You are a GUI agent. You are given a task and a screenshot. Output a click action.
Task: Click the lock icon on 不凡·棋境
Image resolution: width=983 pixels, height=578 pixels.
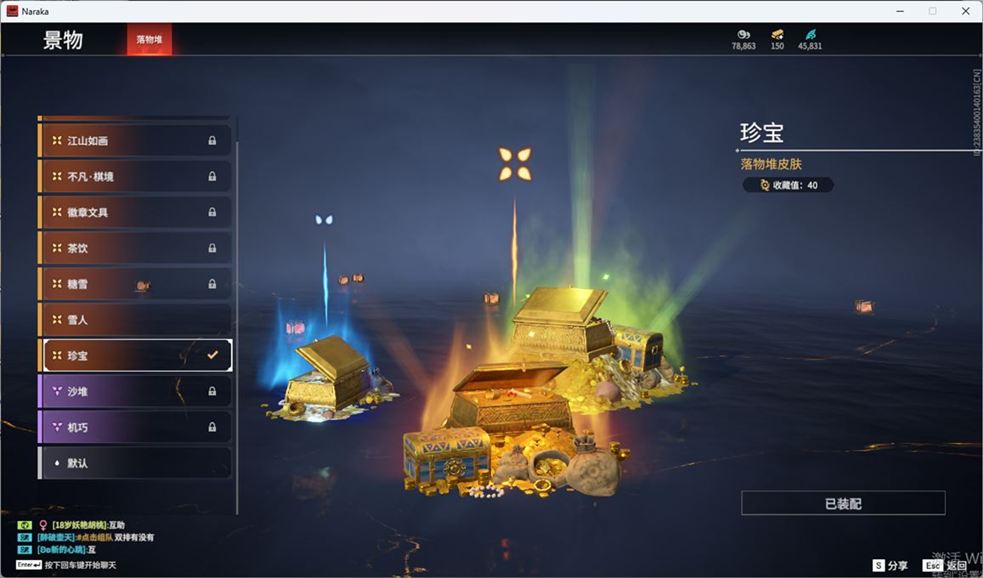click(212, 177)
